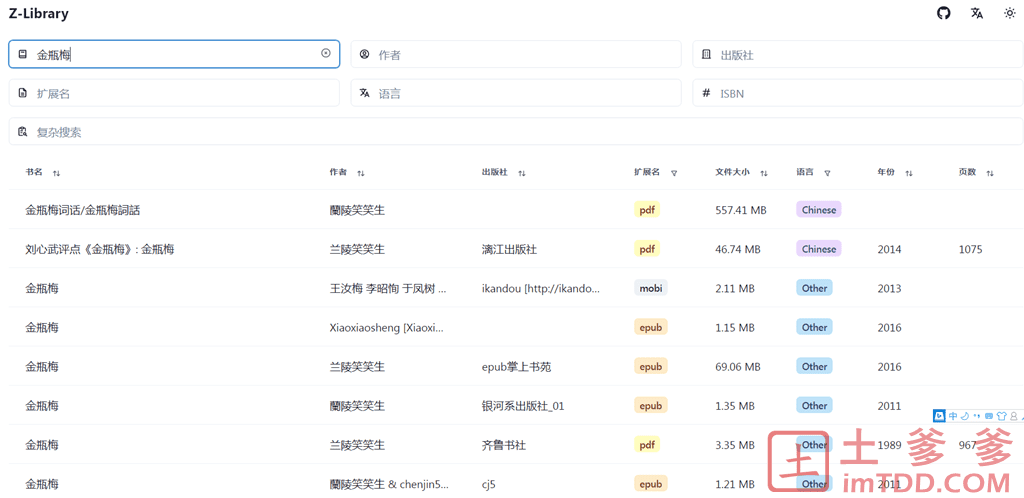The width and height of the screenshot is (1024, 498).
Task: Select the 557.41 MB file size cell
Action: pyautogui.click(x=741, y=210)
